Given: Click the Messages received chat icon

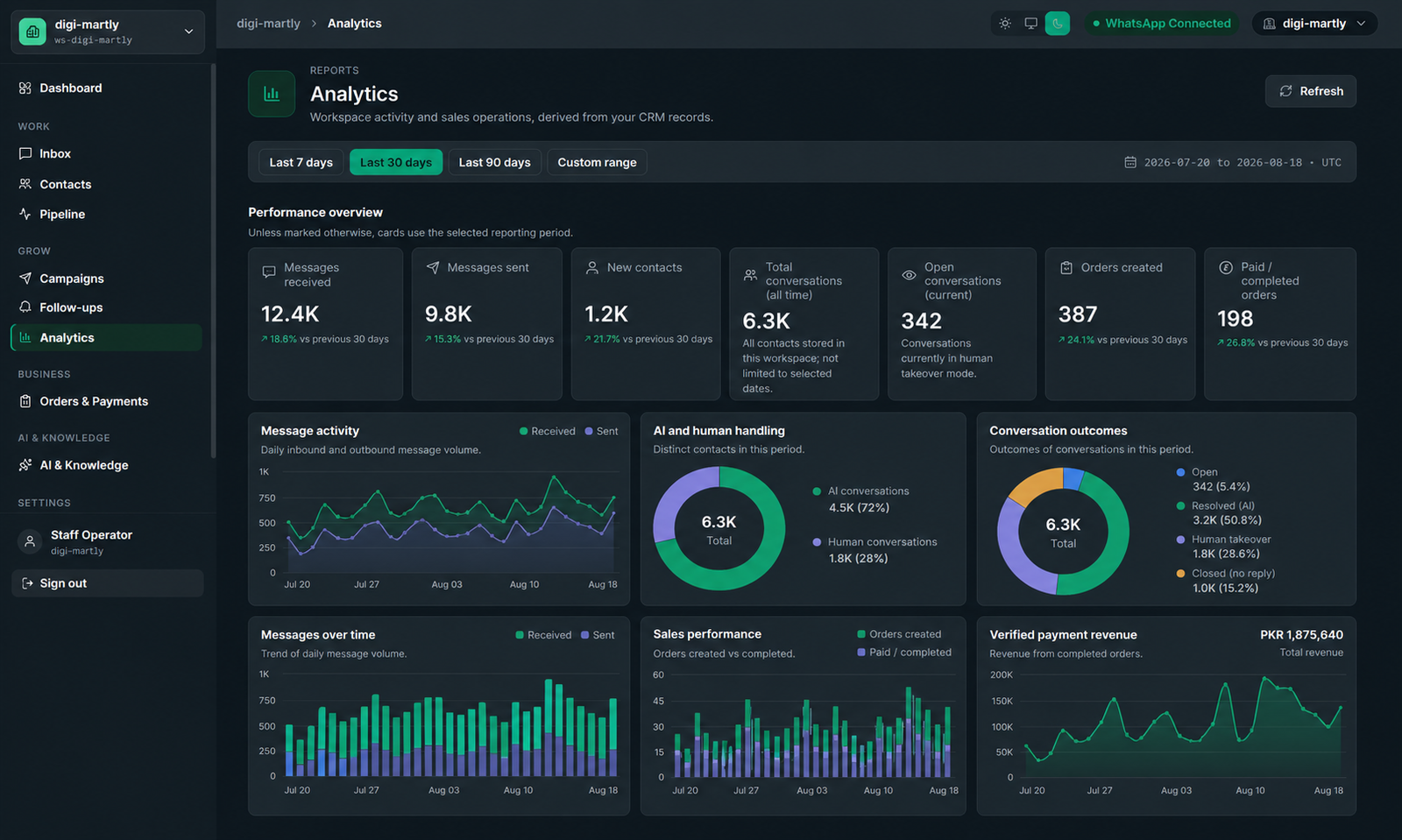Looking at the screenshot, I should [x=269, y=272].
